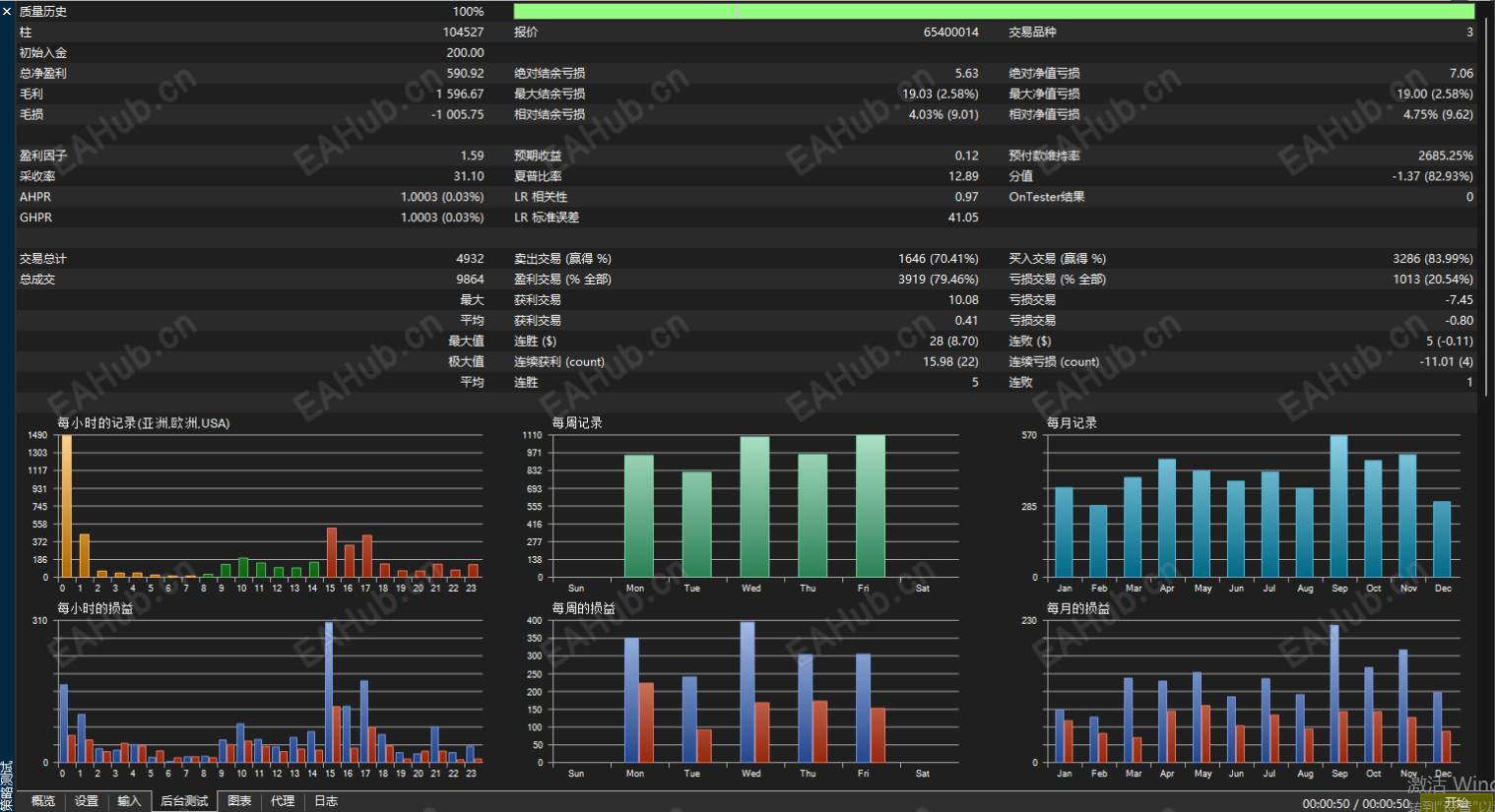Select the 1646 (70.41%) short trades value

939,259
